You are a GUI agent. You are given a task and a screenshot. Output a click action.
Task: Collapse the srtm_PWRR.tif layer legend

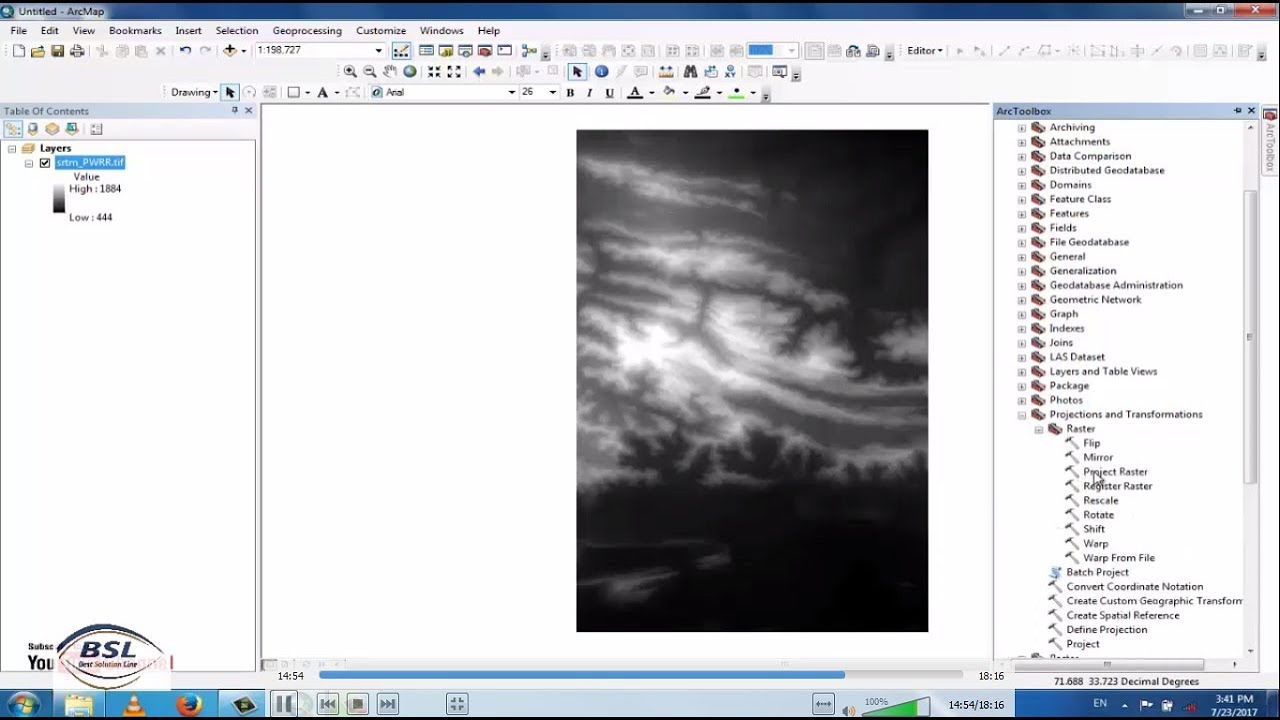coord(29,163)
